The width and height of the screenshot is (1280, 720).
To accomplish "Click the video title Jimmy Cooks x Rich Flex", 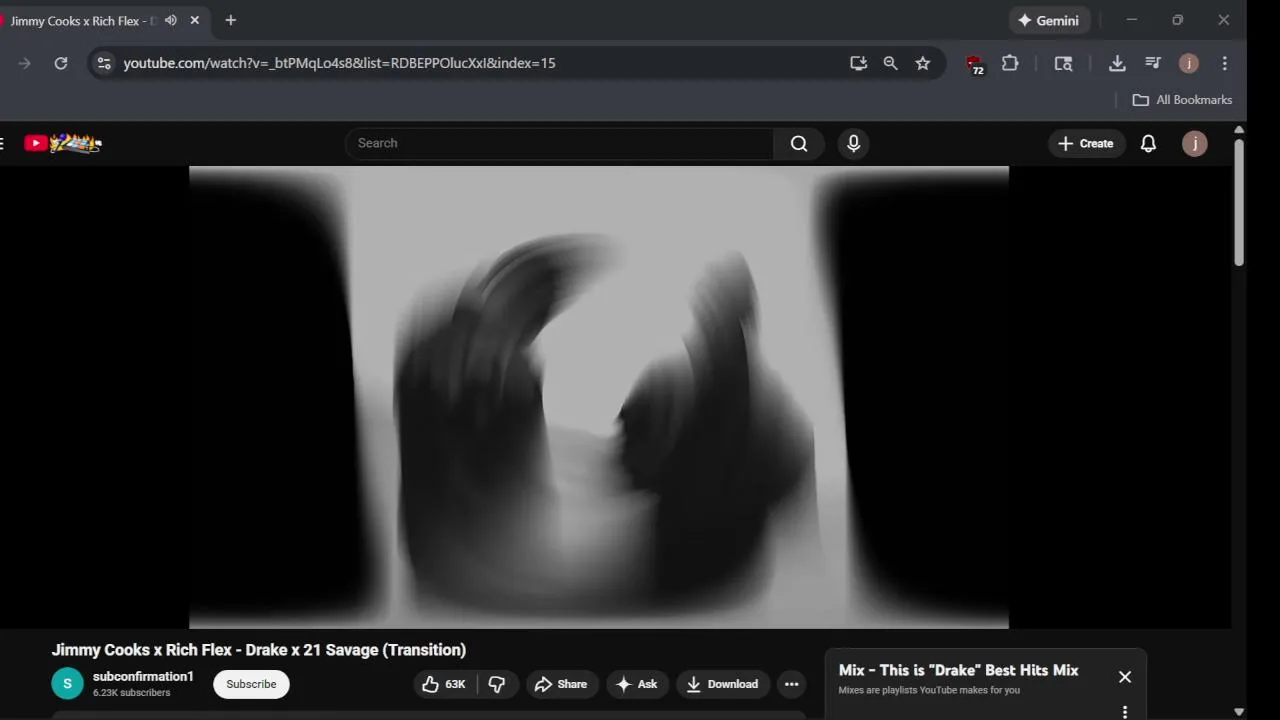I will (x=259, y=650).
